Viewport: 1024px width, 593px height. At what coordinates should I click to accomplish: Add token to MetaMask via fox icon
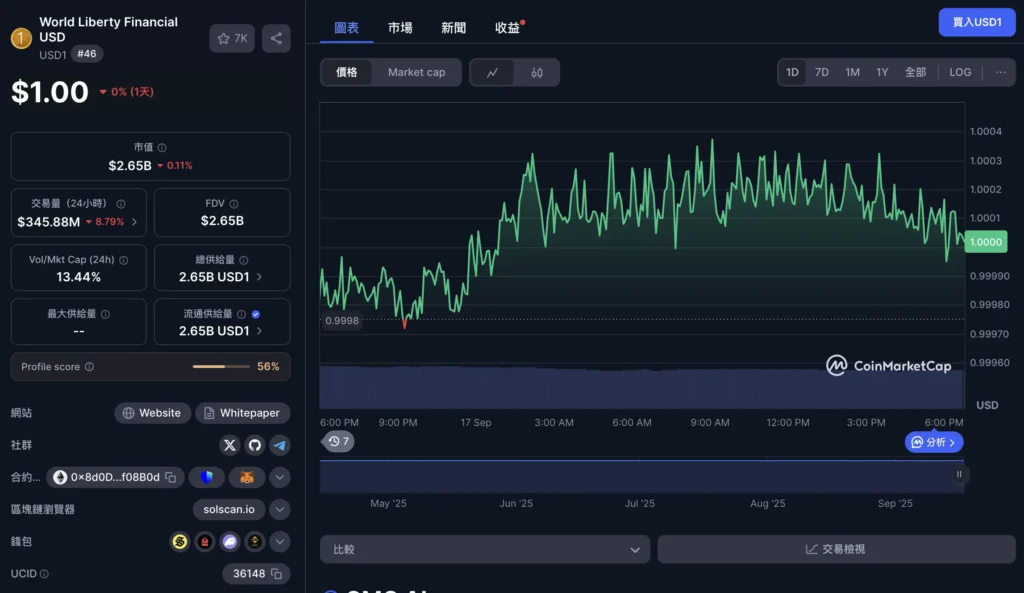(x=247, y=477)
